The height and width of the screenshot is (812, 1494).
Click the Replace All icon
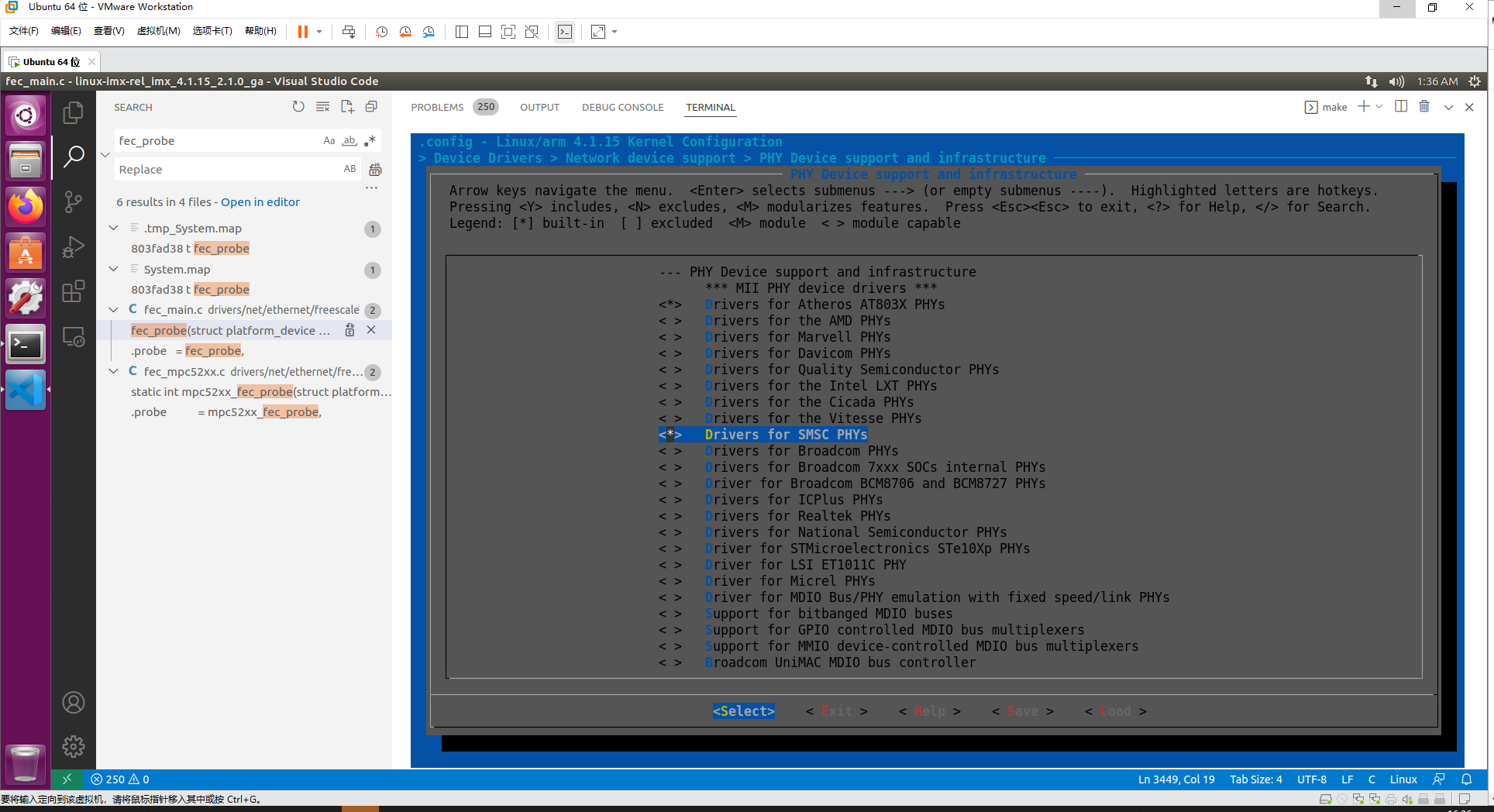(x=375, y=169)
